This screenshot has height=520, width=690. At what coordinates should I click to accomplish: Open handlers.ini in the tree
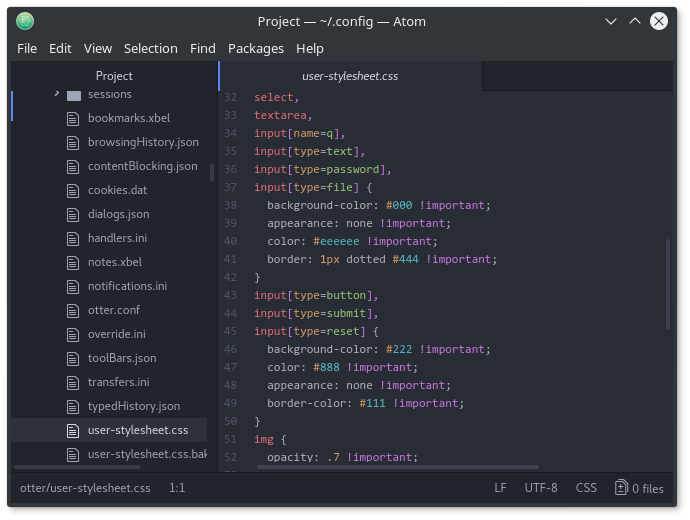coord(117,238)
